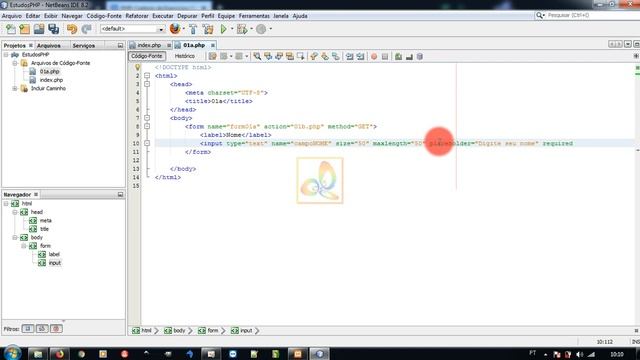Click the New File toolbar icon

click(x=11, y=29)
